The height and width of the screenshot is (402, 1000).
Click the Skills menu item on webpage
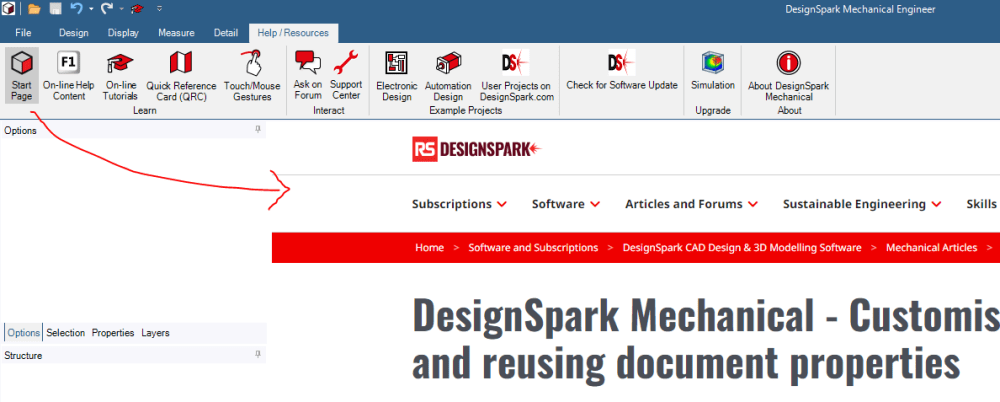(982, 204)
